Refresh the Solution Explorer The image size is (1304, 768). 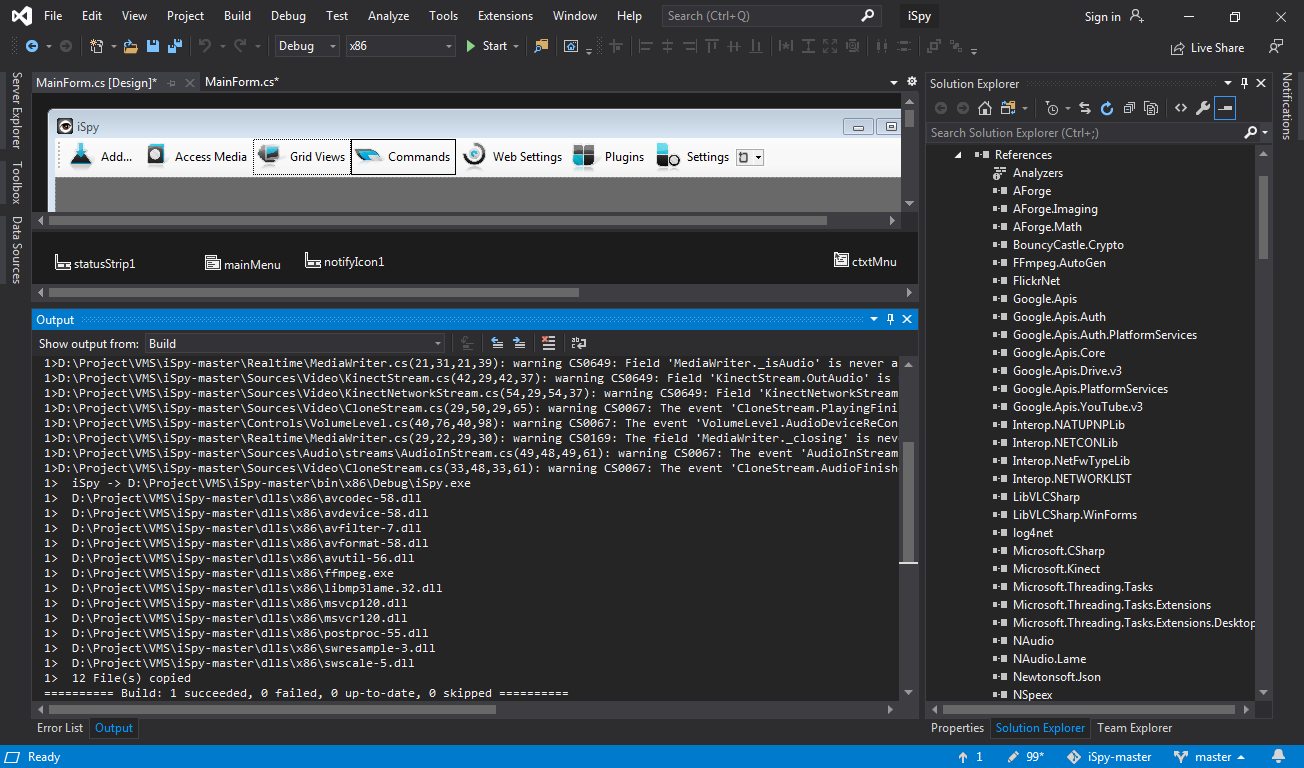(x=1107, y=107)
